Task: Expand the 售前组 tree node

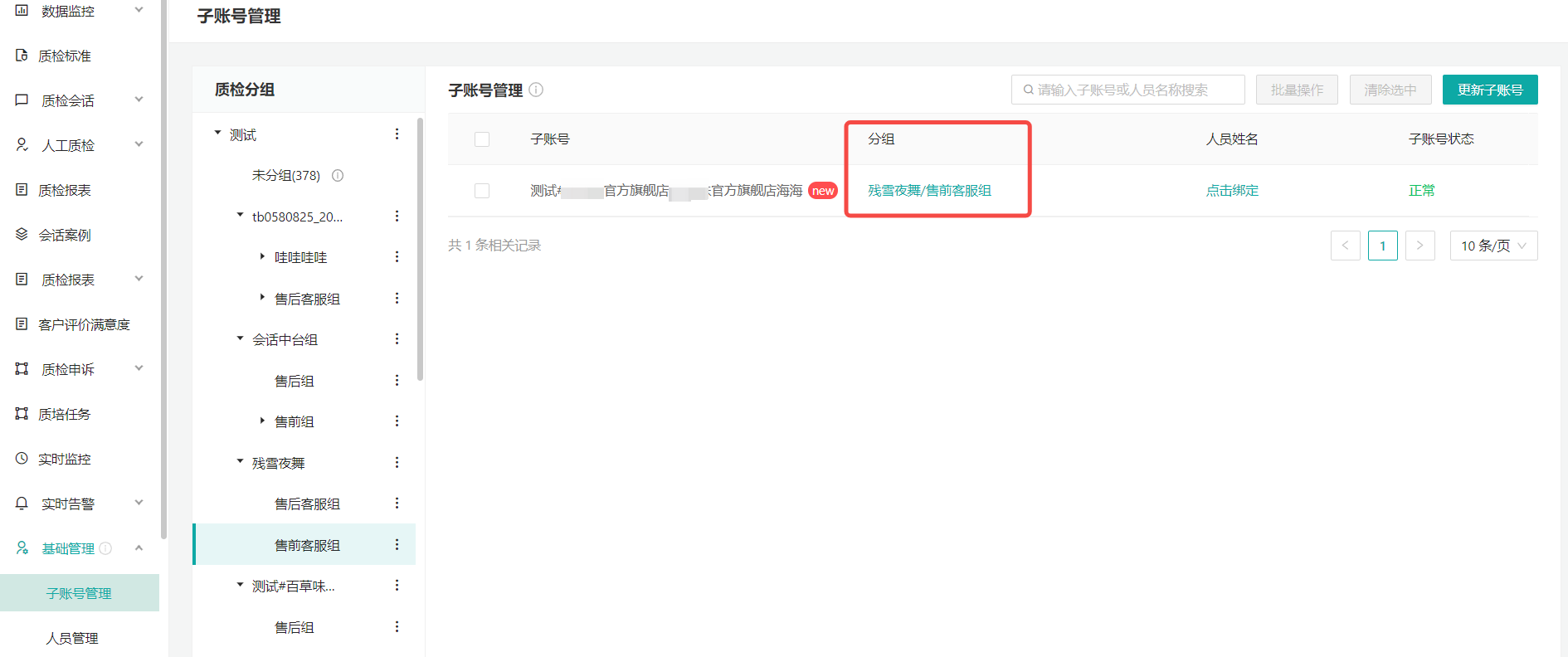Action: tap(262, 421)
